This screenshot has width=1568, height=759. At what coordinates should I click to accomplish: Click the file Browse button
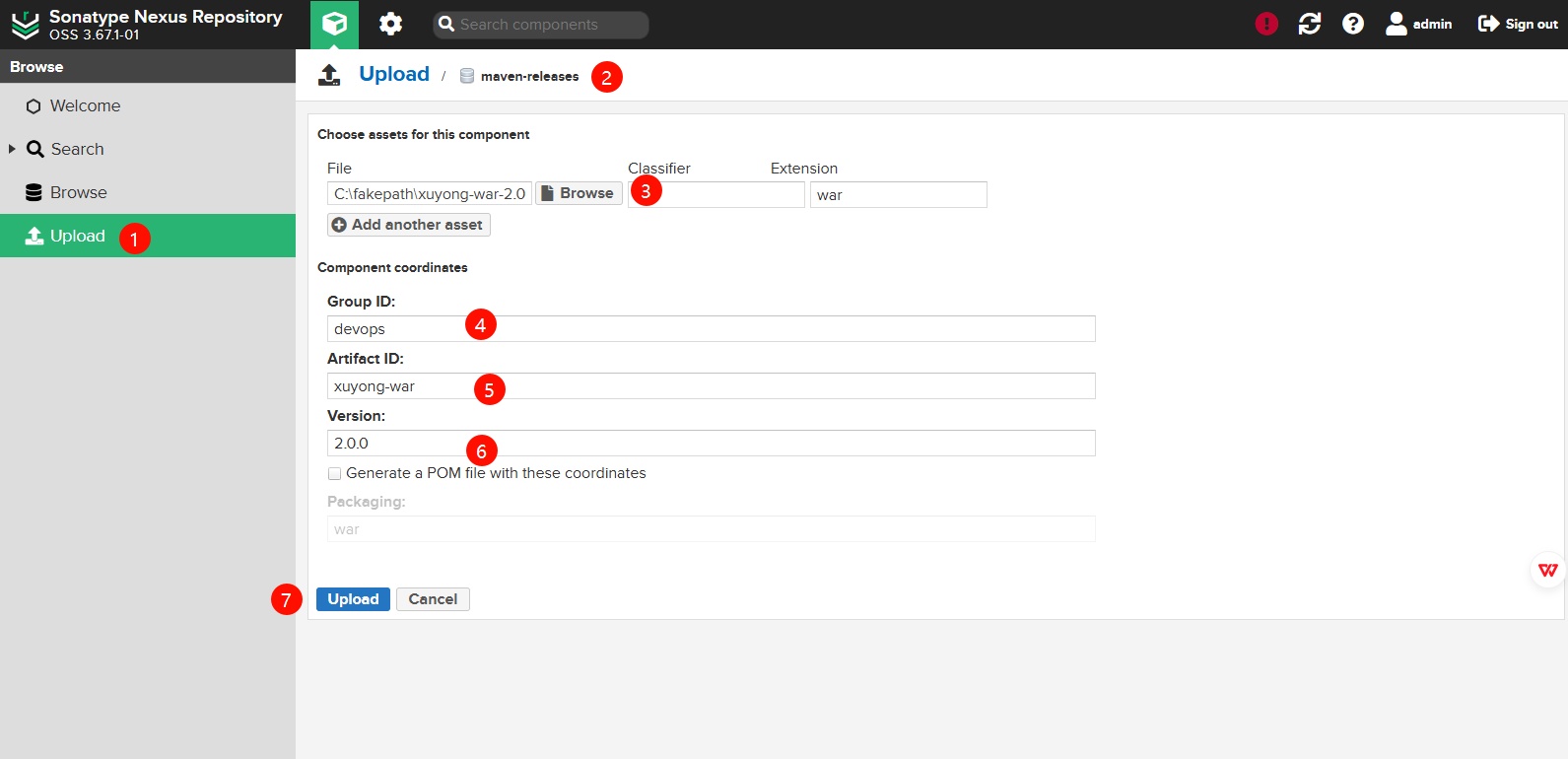578,193
